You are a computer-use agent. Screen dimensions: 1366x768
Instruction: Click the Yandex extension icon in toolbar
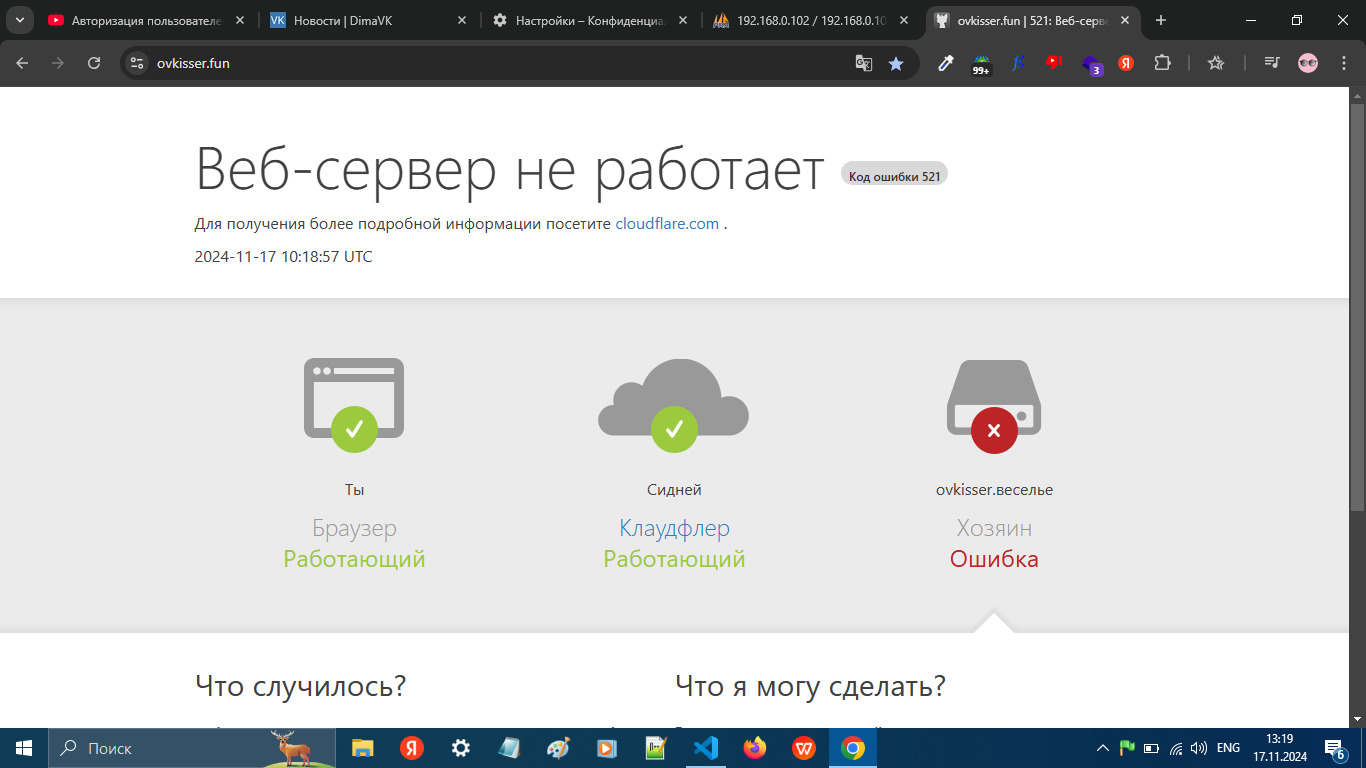[1126, 63]
